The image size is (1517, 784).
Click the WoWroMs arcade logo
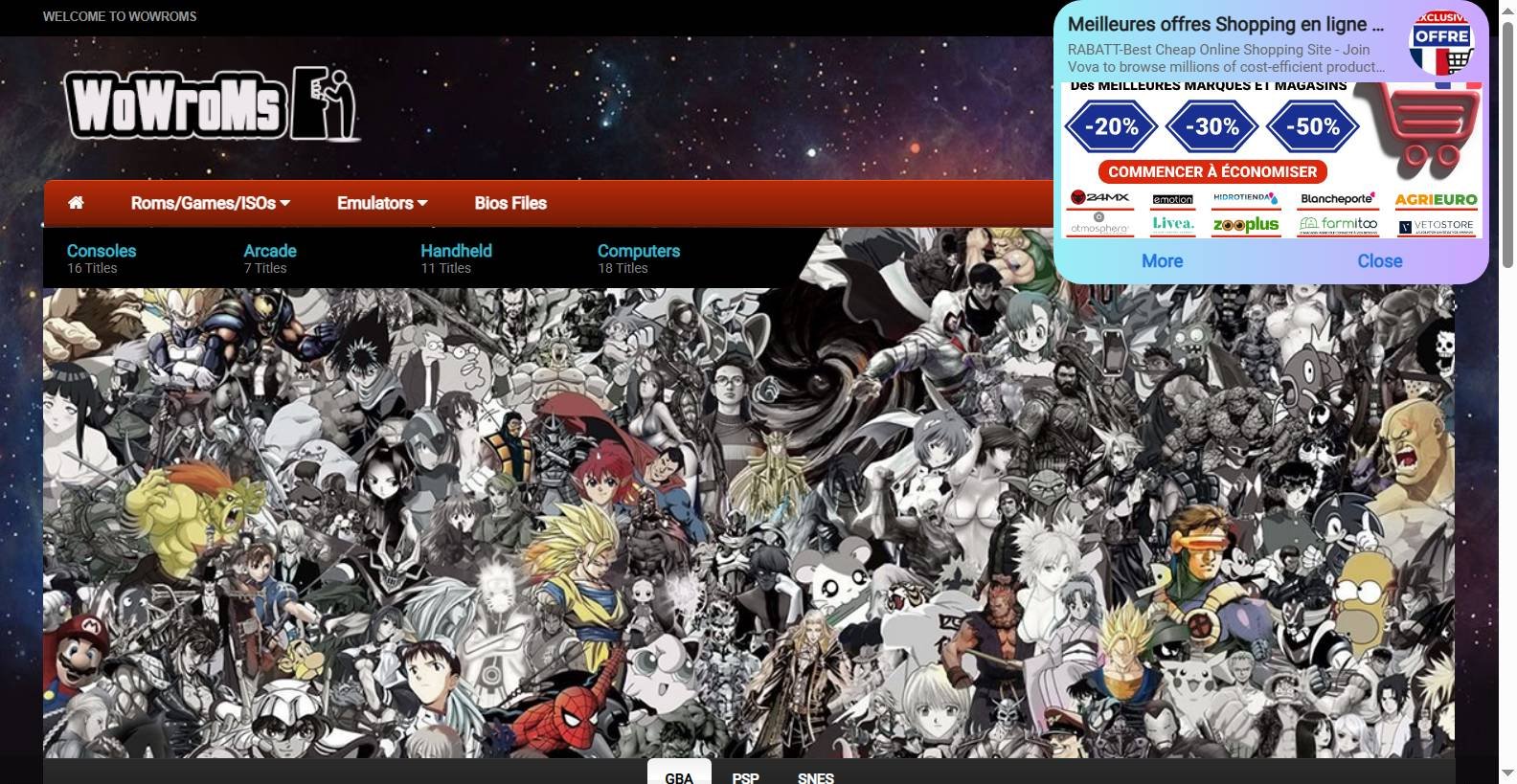[x=212, y=104]
